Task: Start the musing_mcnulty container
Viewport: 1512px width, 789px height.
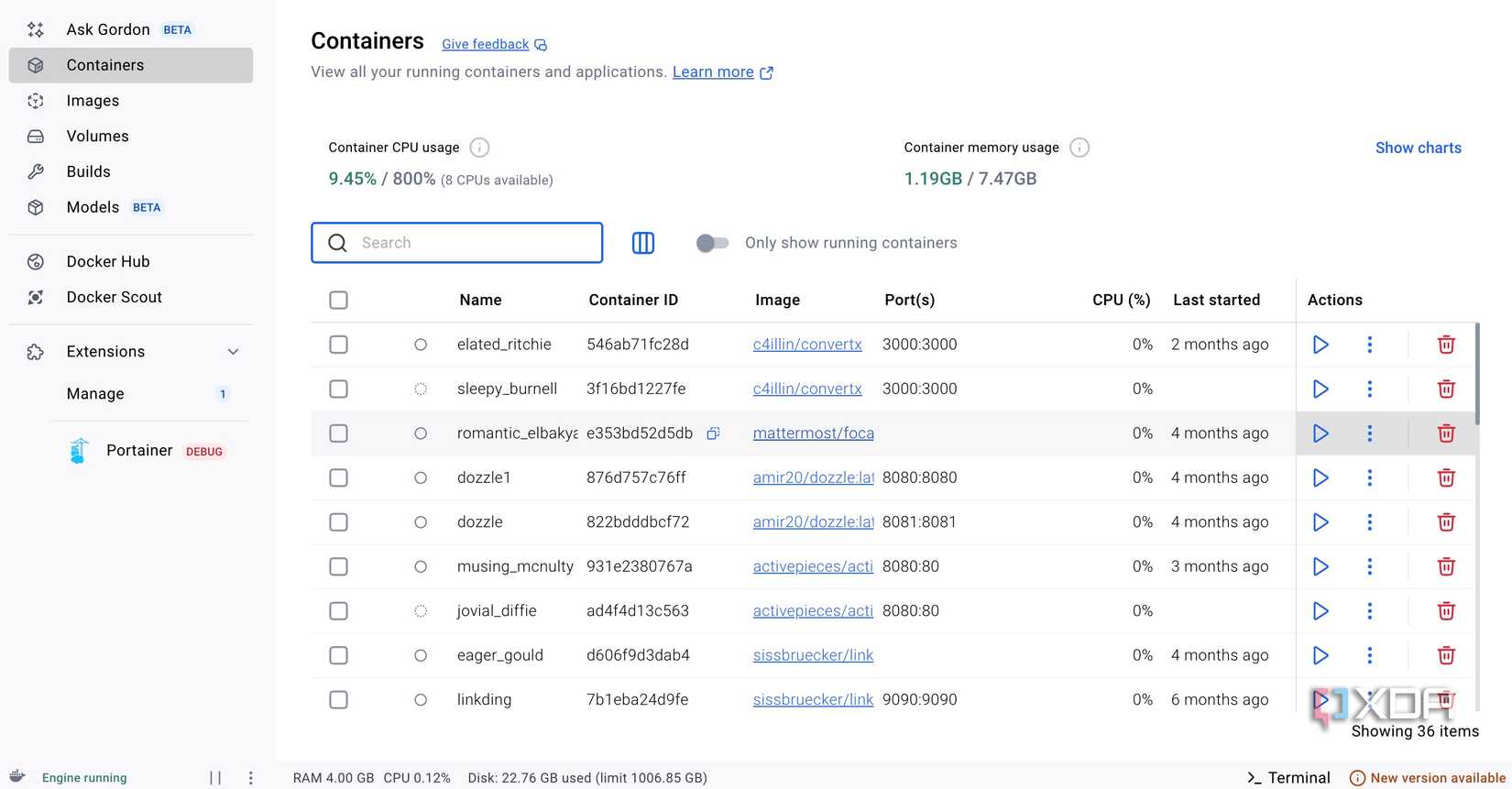Action: pyautogui.click(x=1320, y=566)
